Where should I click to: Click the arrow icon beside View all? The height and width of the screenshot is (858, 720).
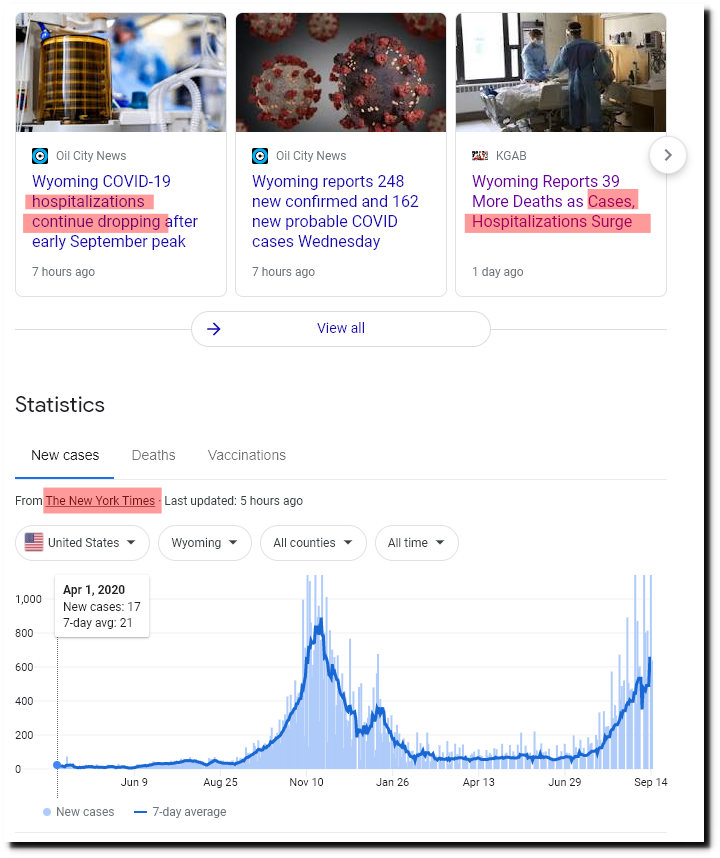(x=214, y=328)
